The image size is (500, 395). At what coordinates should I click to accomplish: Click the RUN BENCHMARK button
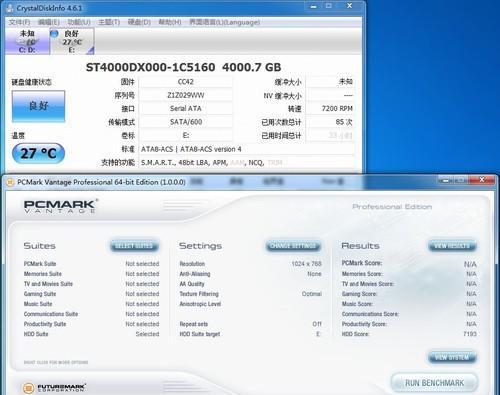pos(434,383)
